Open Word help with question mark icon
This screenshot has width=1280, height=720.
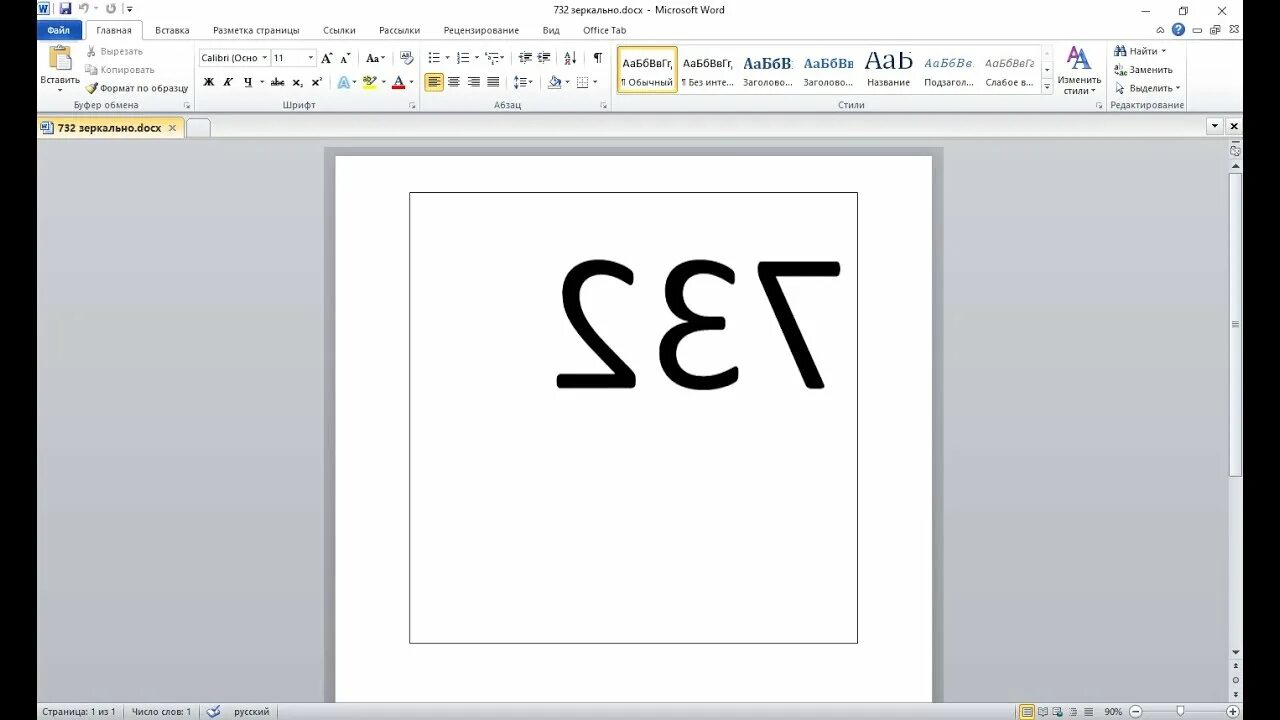pos(1178,30)
